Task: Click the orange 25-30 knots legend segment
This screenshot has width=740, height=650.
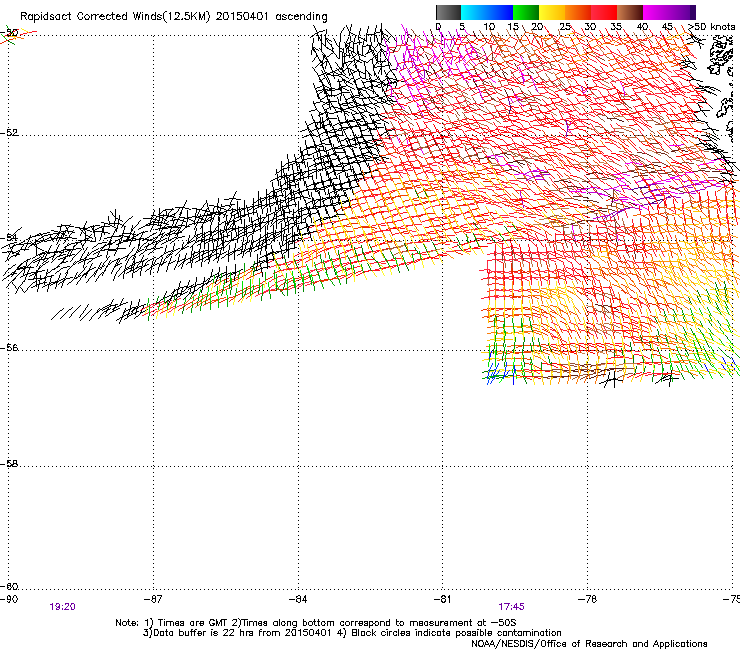Action: click(x=578, y=12)
